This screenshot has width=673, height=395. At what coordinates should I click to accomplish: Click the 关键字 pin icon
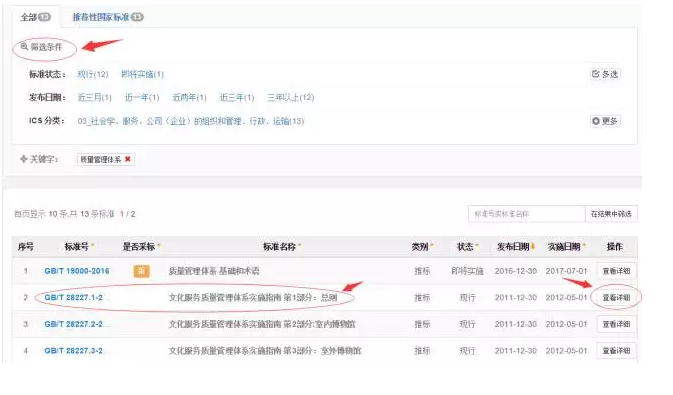coord(23,159)
